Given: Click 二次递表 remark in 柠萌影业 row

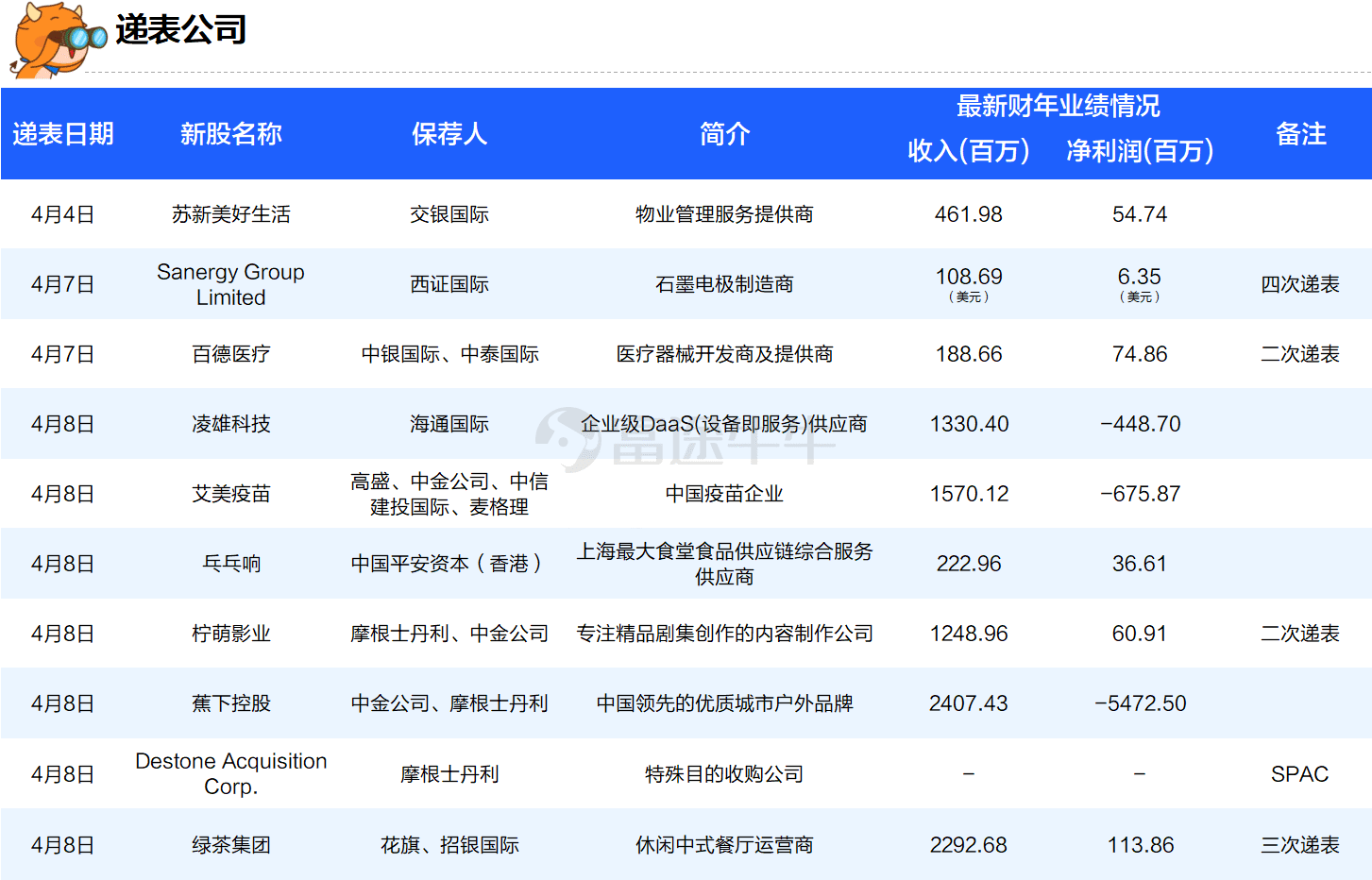Looking at the screenshot, I should coord(1300,634).
